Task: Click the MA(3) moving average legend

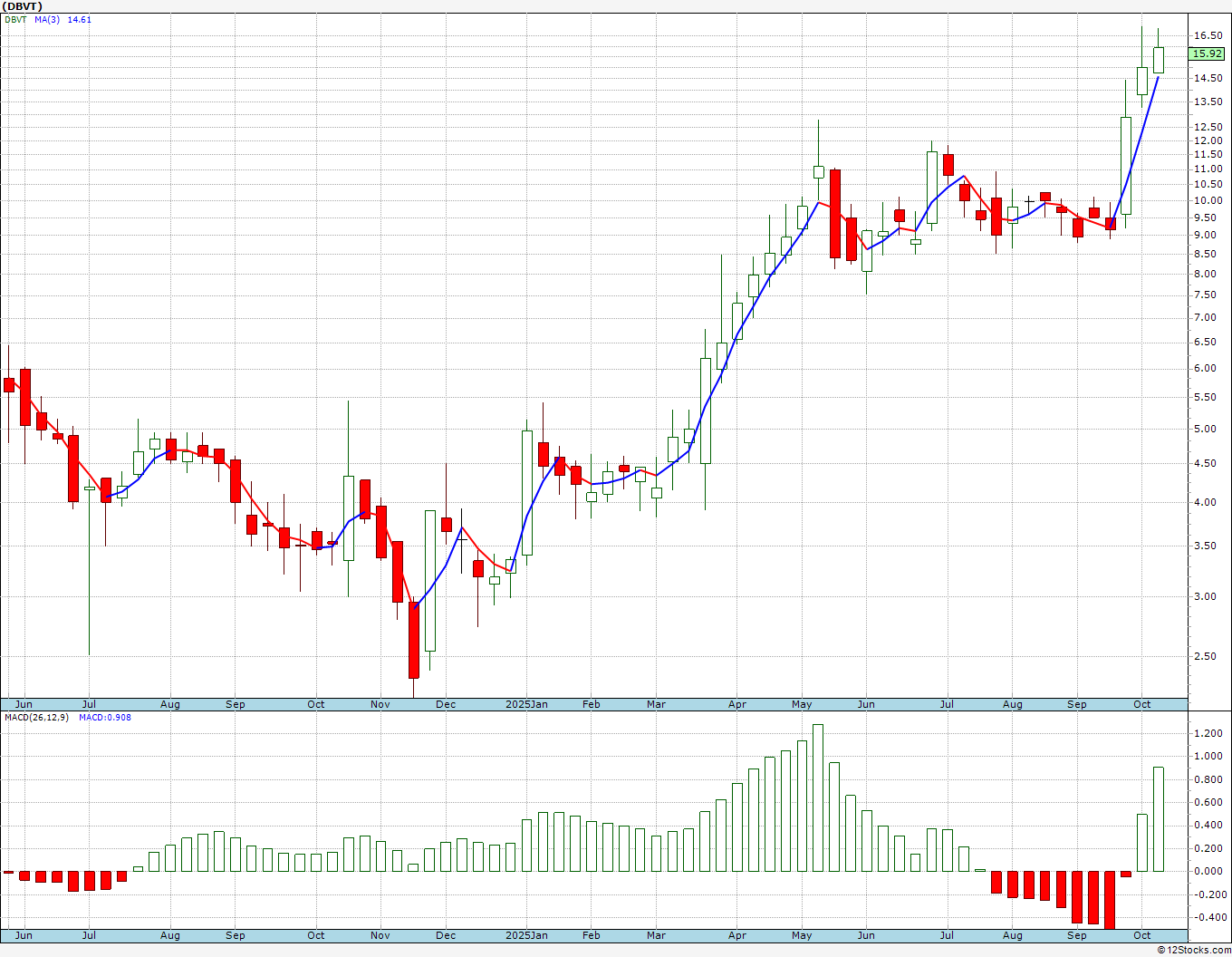Action: pos(47,19)
